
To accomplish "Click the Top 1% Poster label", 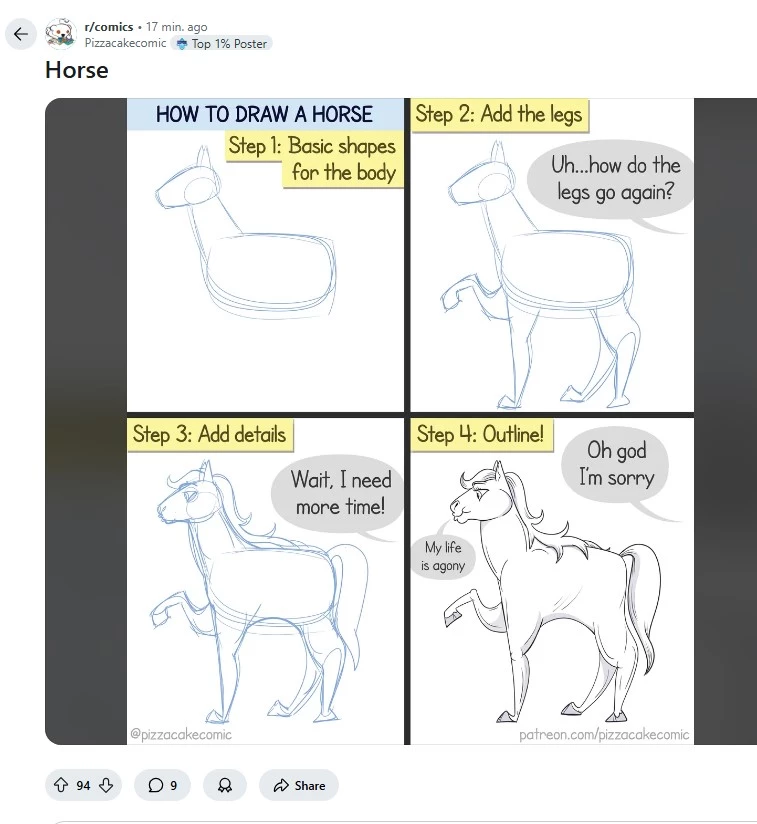I will click(x=229, y=44).
